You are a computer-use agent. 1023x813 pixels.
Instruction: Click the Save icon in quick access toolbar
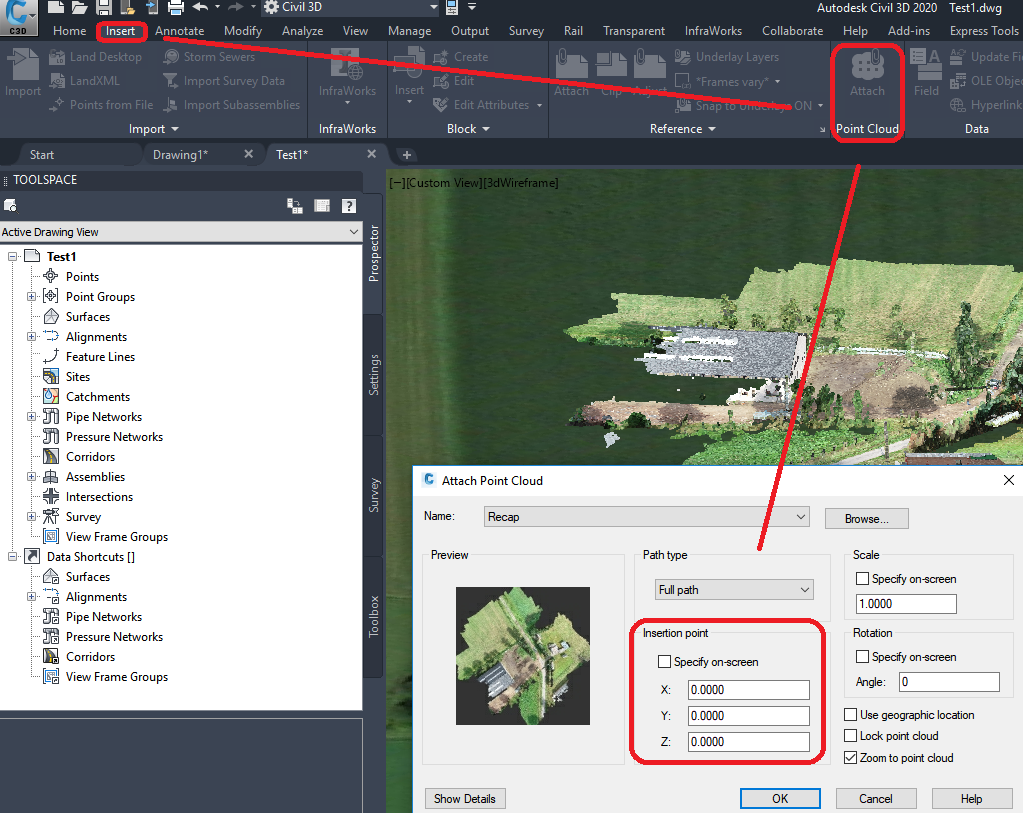point(104,7)
